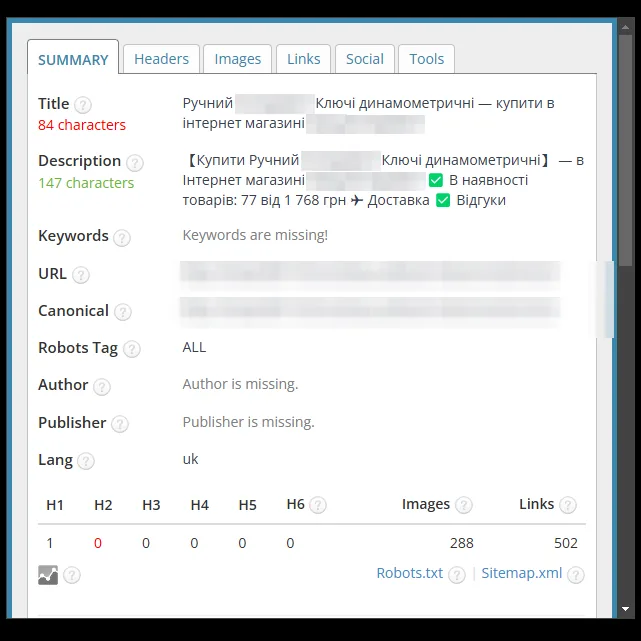
Task: Click the help icon beside Description
Action: tap(134, 163)
